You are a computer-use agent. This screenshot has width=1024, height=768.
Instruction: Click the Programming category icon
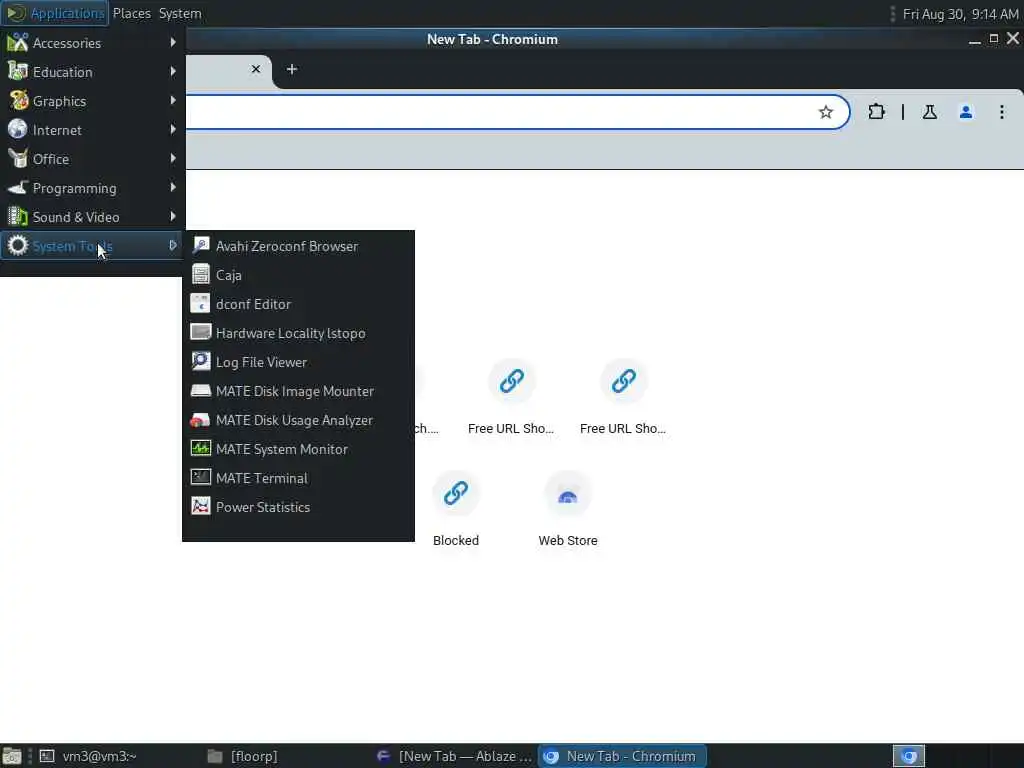18,187
